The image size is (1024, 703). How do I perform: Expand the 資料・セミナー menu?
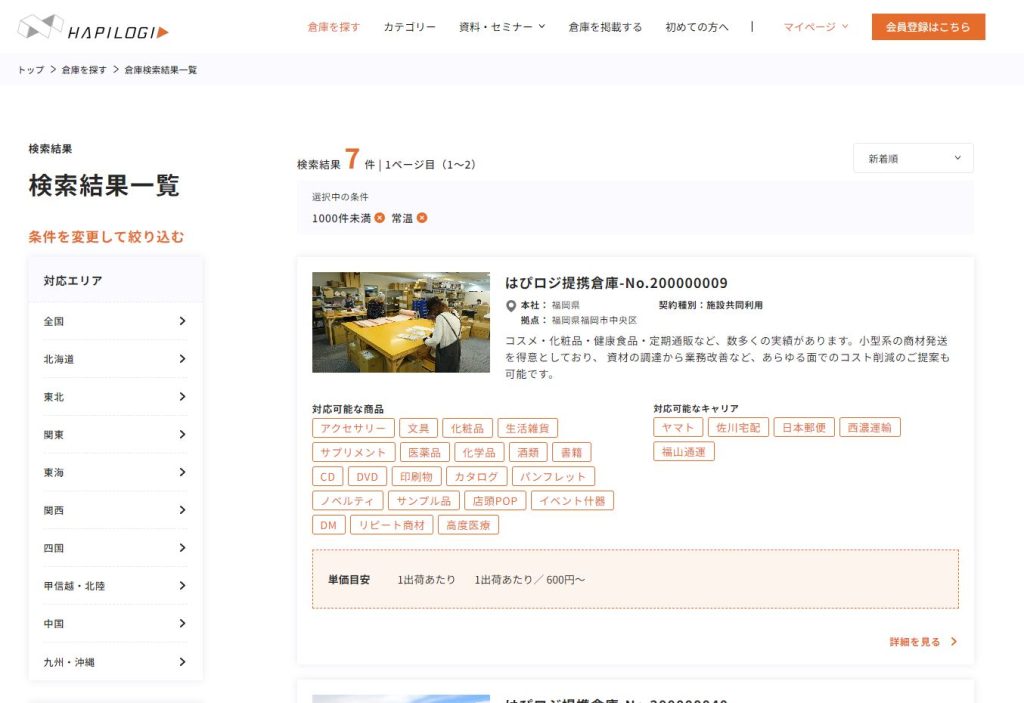click(x=502, y=27)
